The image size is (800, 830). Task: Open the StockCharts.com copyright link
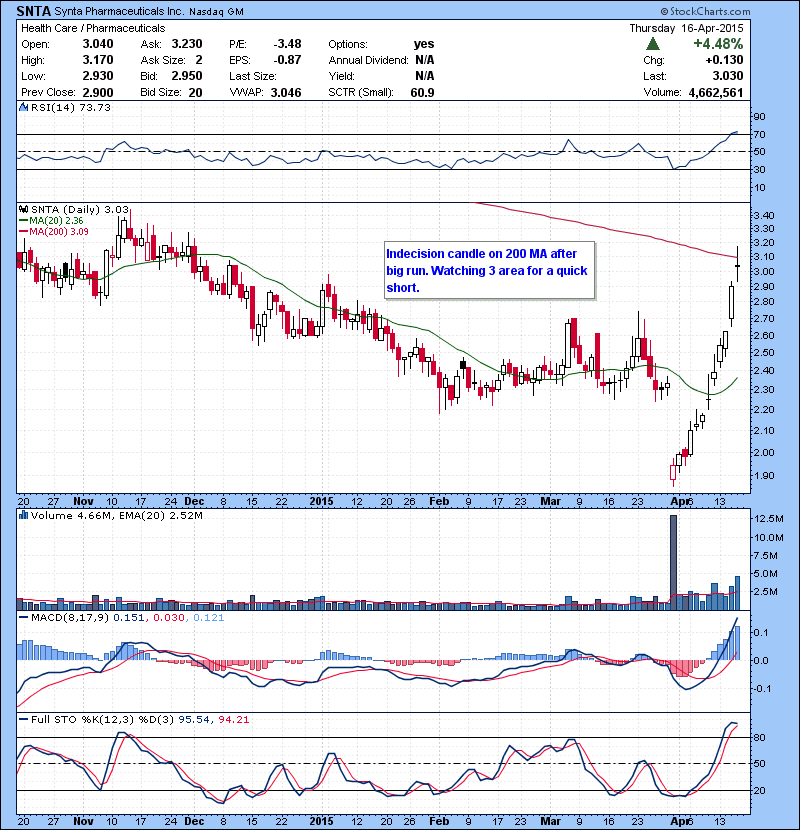tap(705, 11)
